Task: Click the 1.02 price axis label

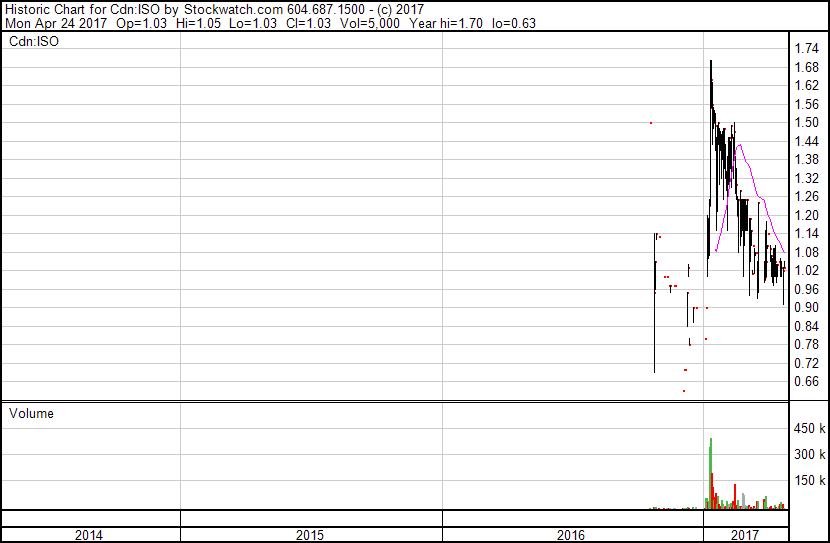Action: pos(807,270)
